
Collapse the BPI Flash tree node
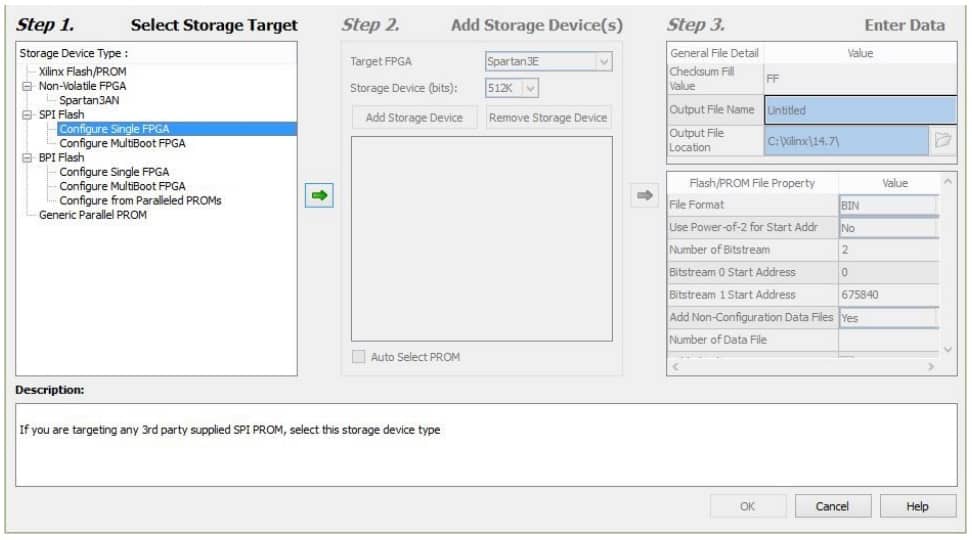(x=27, y=158)
